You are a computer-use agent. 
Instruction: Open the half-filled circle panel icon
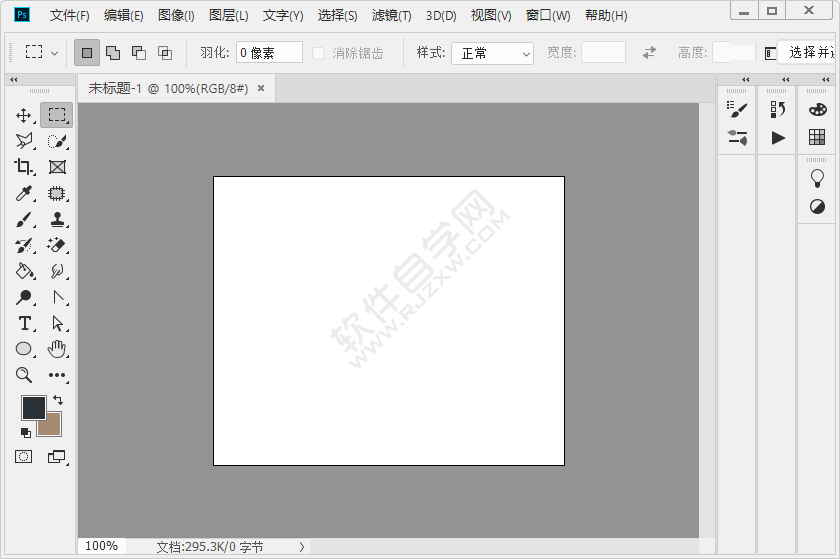coord(817,206)
